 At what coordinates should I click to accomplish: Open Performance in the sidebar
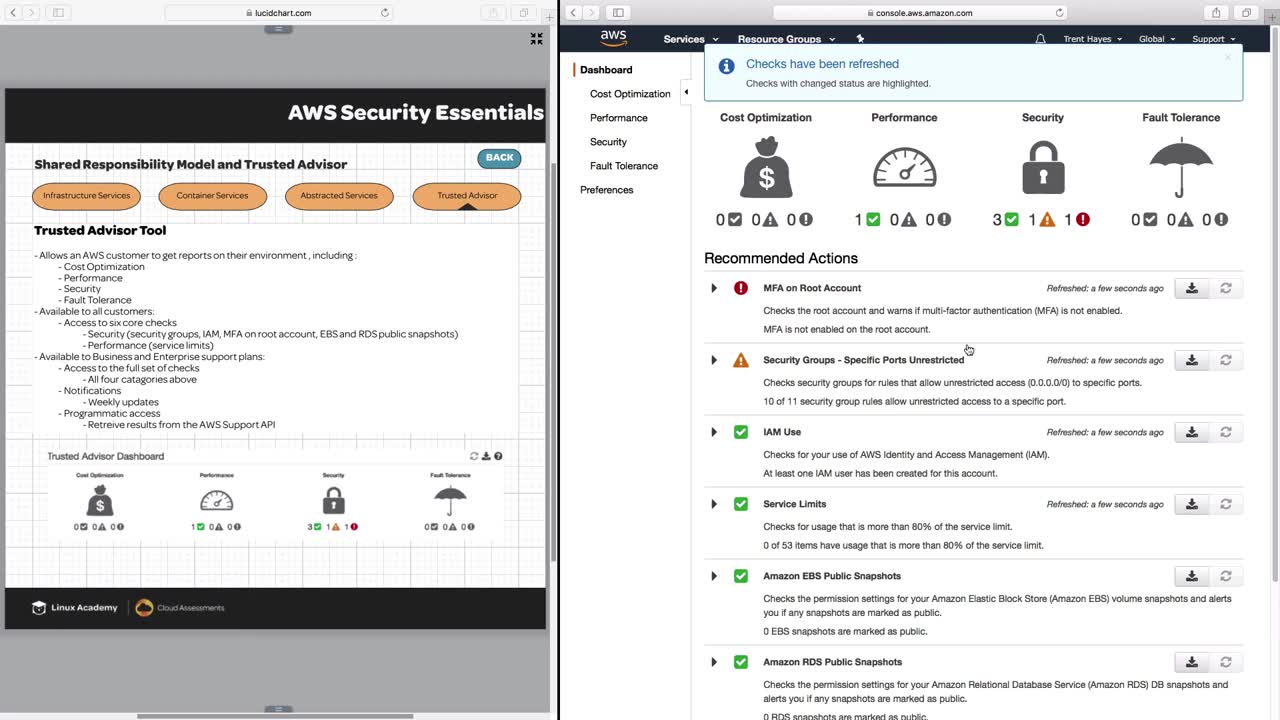(x=619, y=118)
